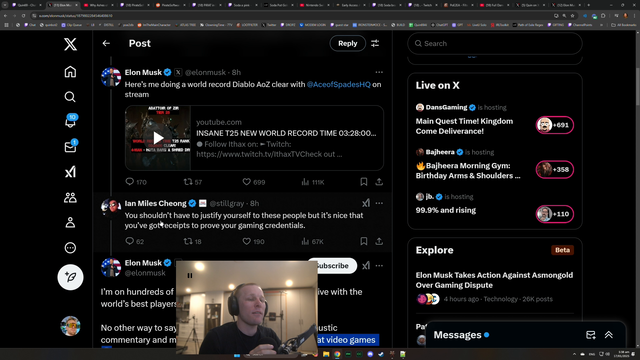Viewport: 640px width, 360px height.
Task: Expand the Messages drawer chevrons
Action: pos(609,335)
